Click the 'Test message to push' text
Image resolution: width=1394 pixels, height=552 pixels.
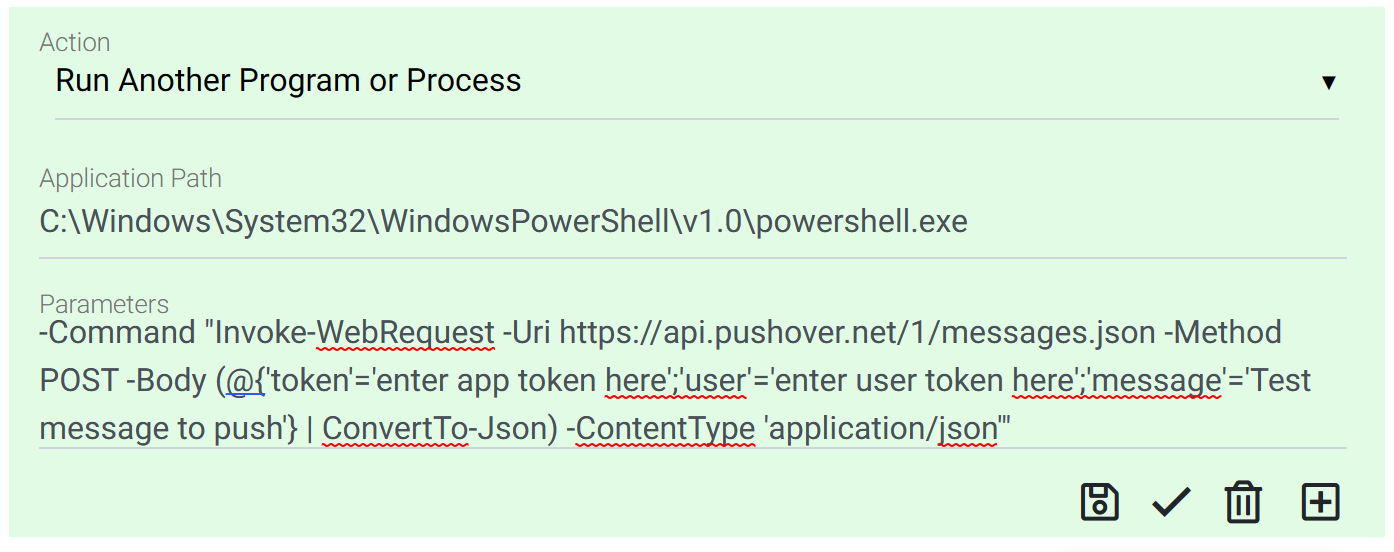(676, 405)
